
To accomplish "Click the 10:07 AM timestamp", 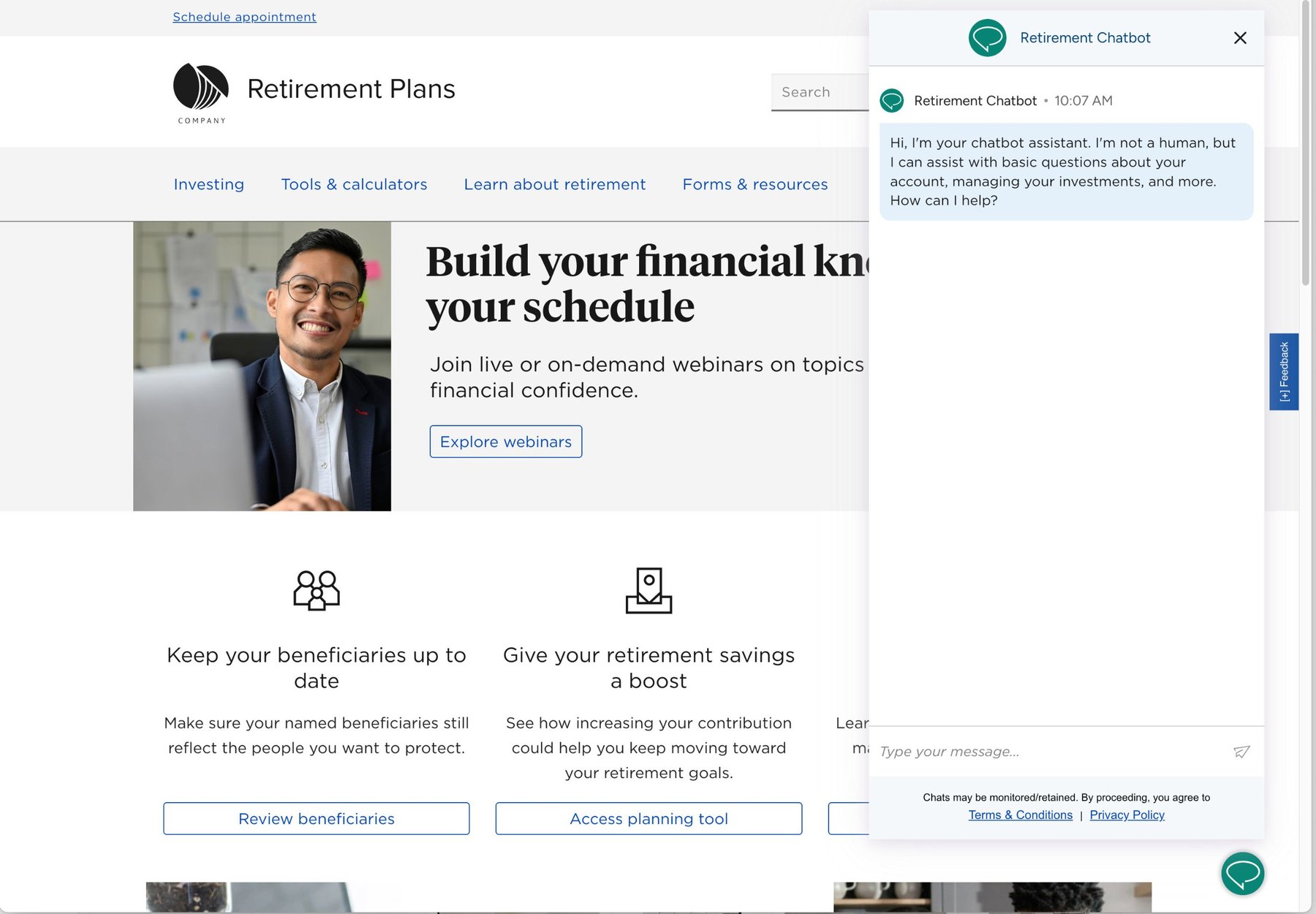I will 1084,101.
